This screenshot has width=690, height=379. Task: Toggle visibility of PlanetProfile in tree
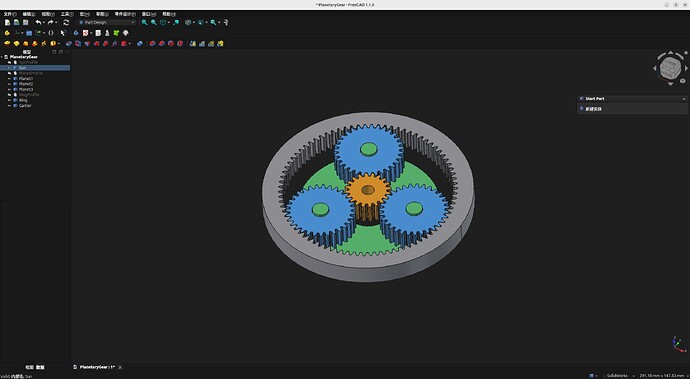[x=9, y=73]
